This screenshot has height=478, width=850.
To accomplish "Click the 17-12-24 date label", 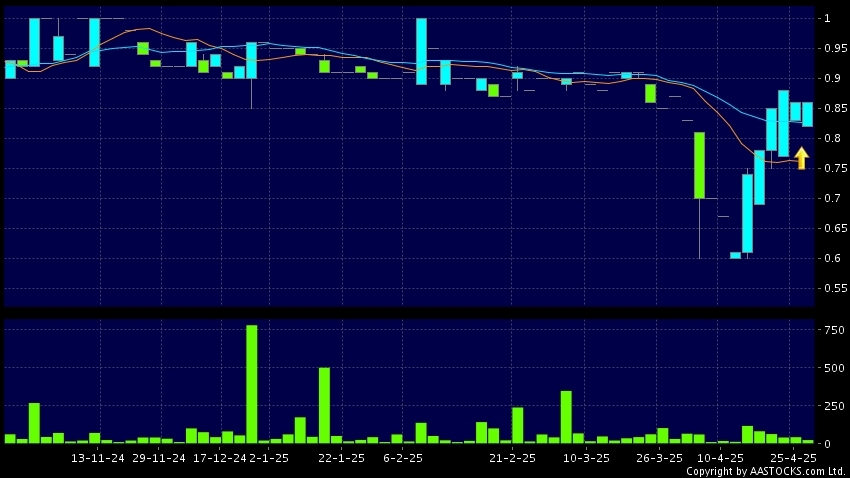I will 220,458.
